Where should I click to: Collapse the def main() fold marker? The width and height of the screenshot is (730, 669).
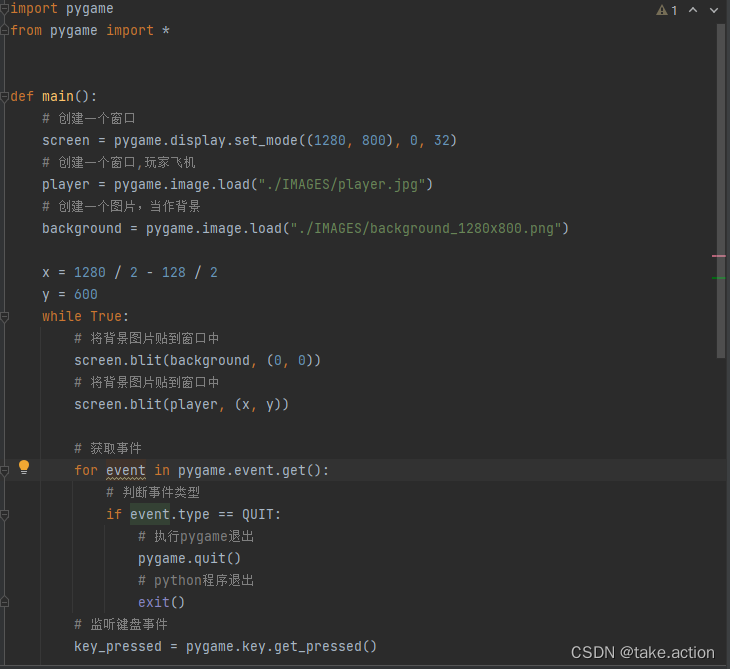(x=4, y=97)
